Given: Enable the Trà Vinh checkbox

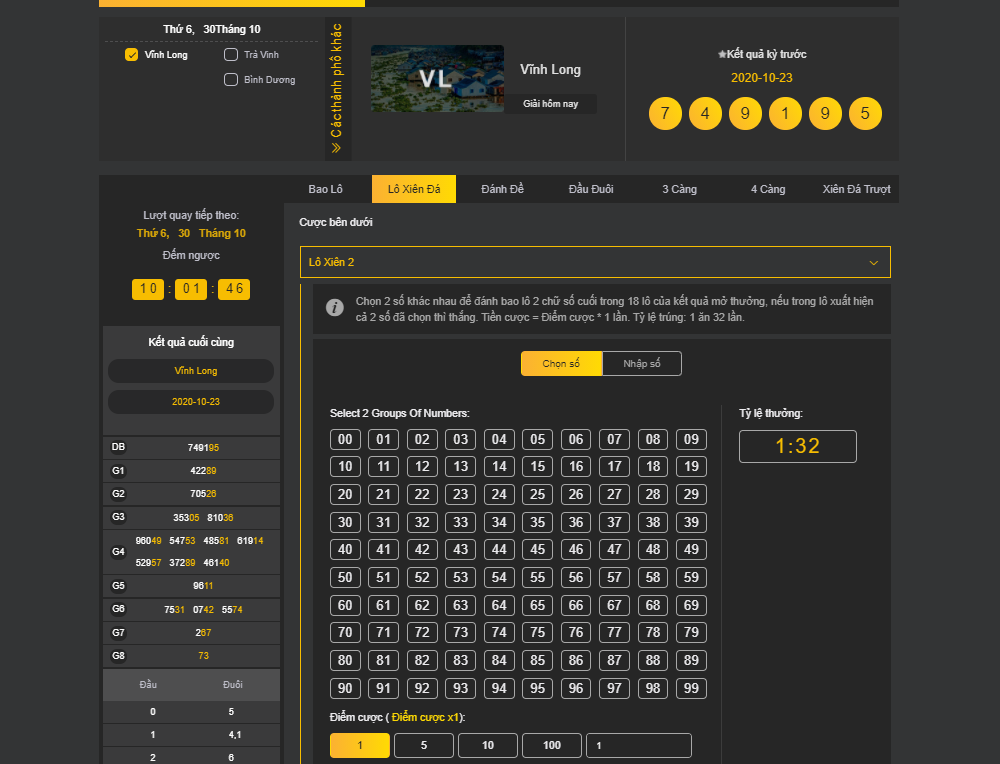Looking at the screenshot, I should (x=231, y=55).
